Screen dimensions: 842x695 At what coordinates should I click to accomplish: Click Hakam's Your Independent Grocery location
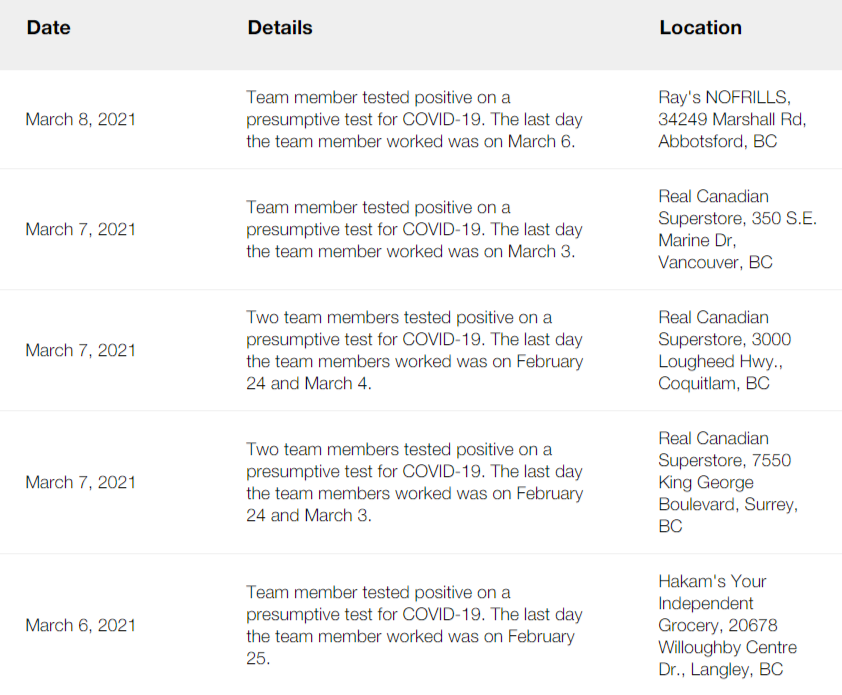pyautogui.click(x=727, y=625)
